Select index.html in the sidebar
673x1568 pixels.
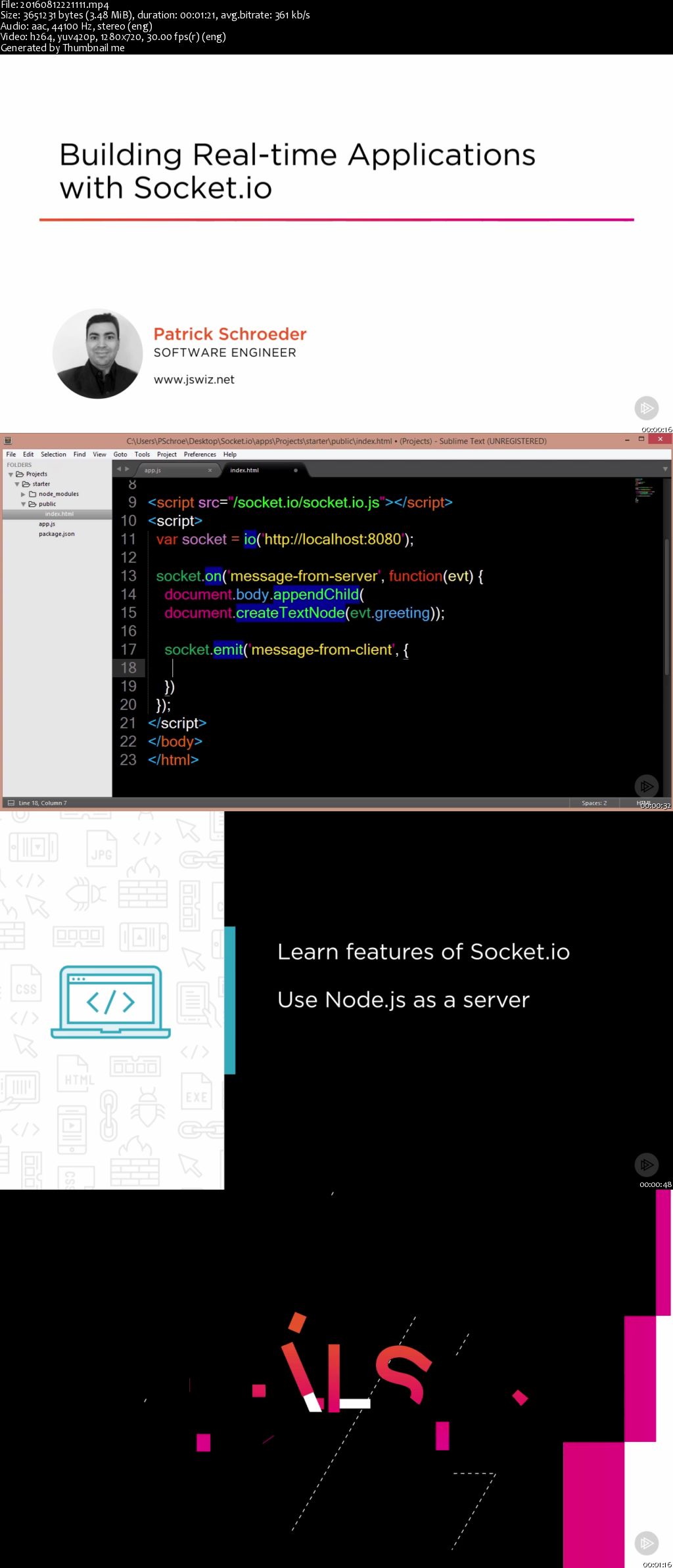point(57,514)
